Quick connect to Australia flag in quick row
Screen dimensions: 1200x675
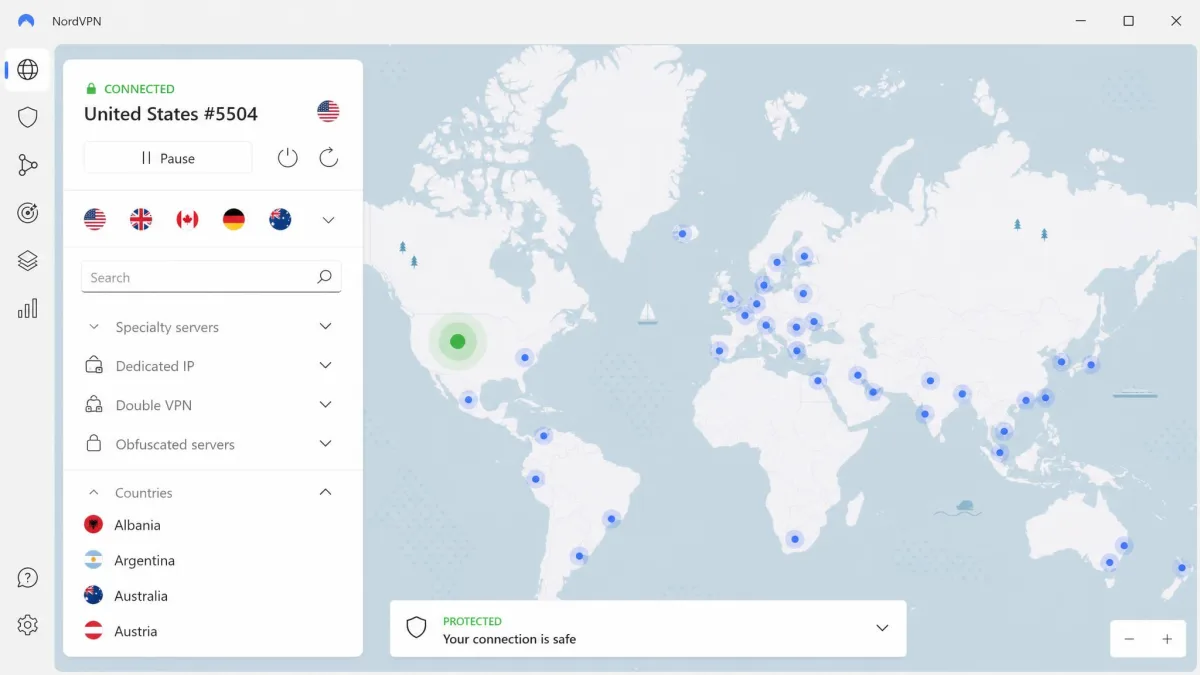(x=280, y=220)
